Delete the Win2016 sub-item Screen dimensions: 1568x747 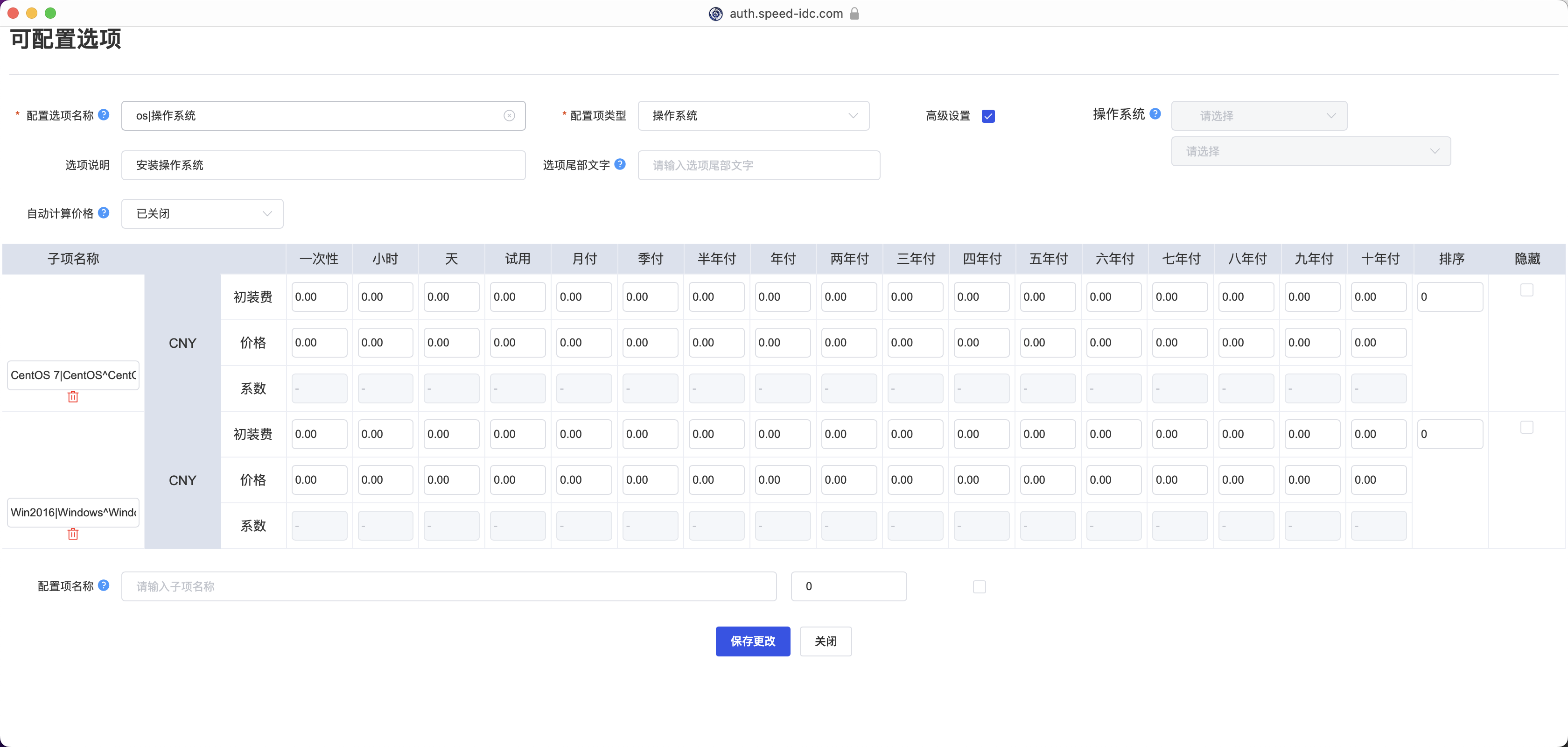pos(73,534)
